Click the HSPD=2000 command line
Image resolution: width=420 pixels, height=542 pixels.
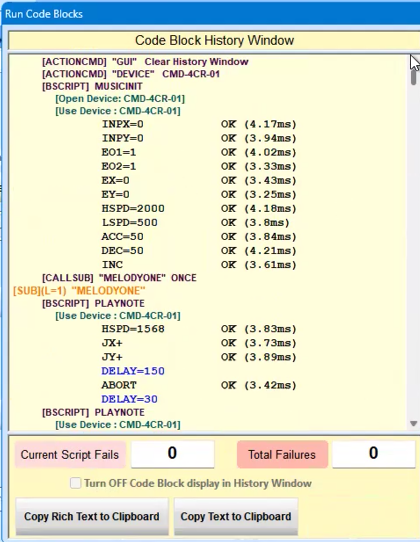(199, 209)
